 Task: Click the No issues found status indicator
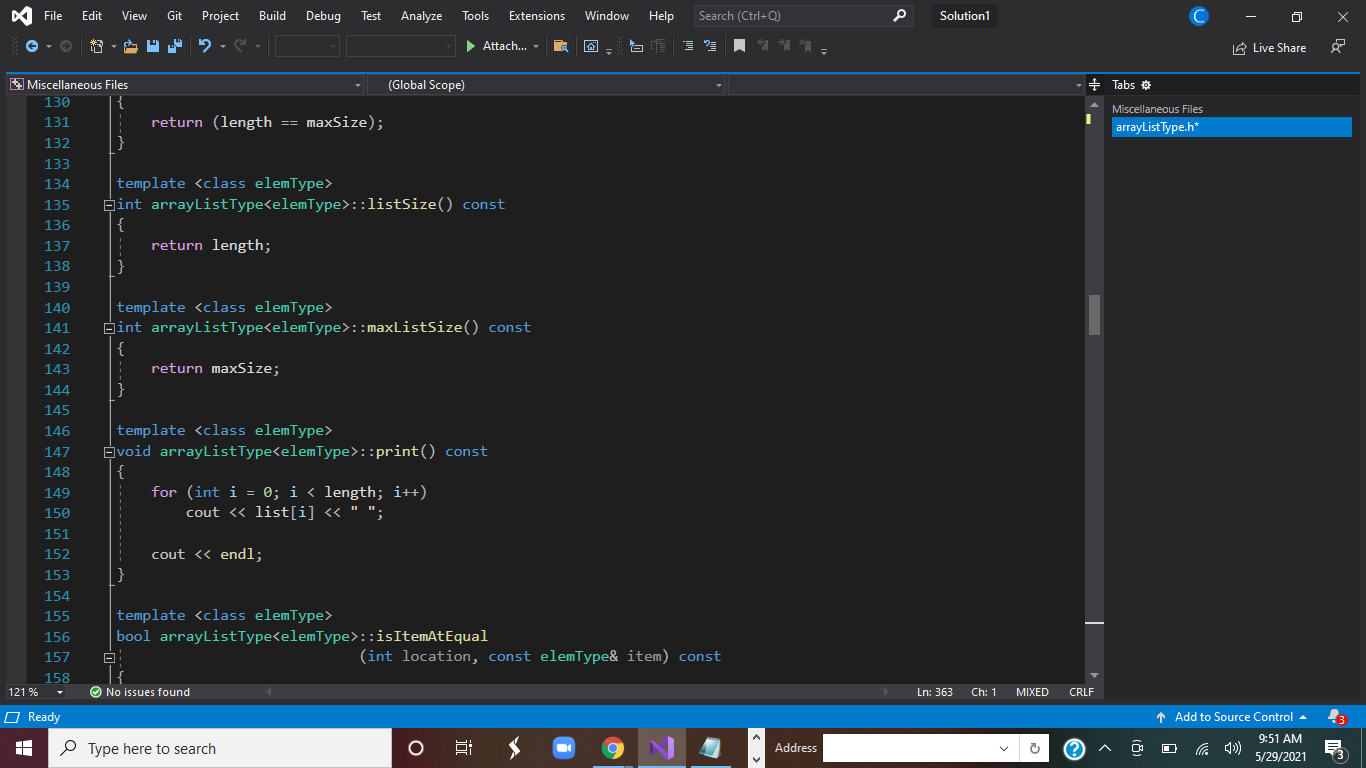click(140, 691)
